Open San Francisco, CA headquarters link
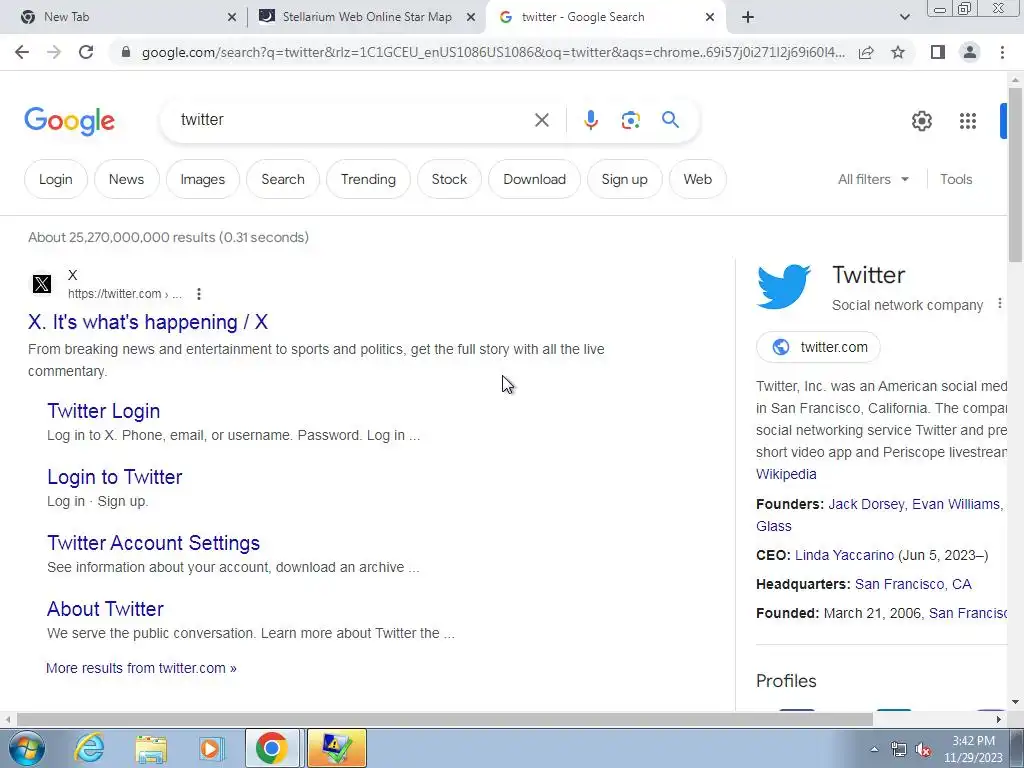 913,584
